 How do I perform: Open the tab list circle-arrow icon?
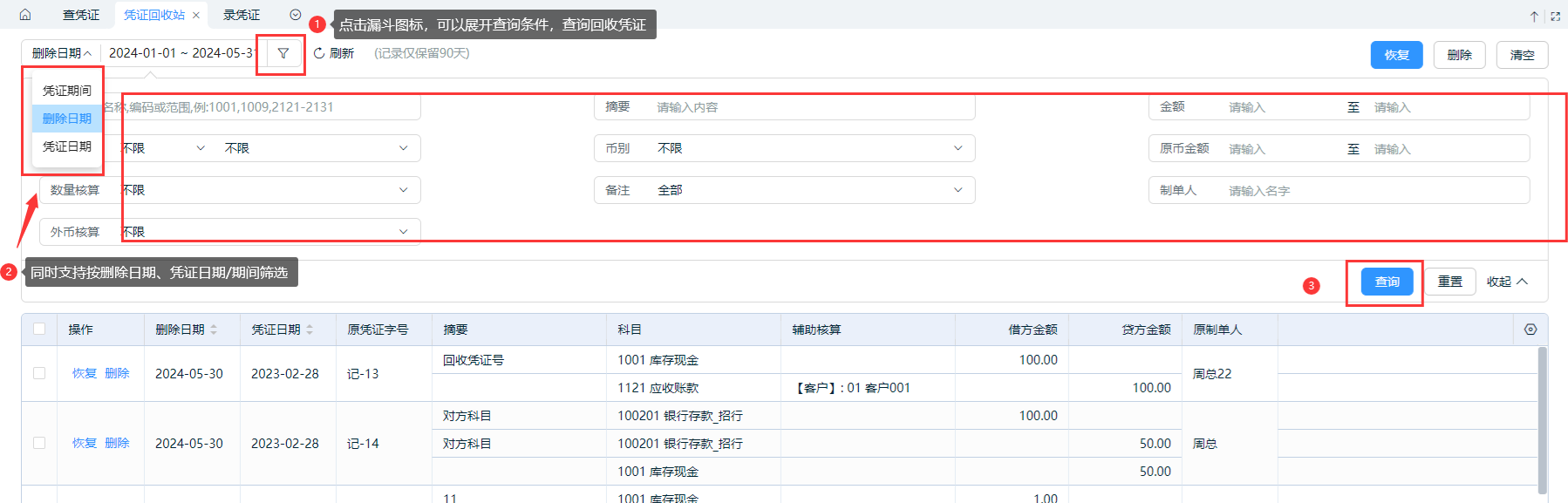[x=296, y=15]
